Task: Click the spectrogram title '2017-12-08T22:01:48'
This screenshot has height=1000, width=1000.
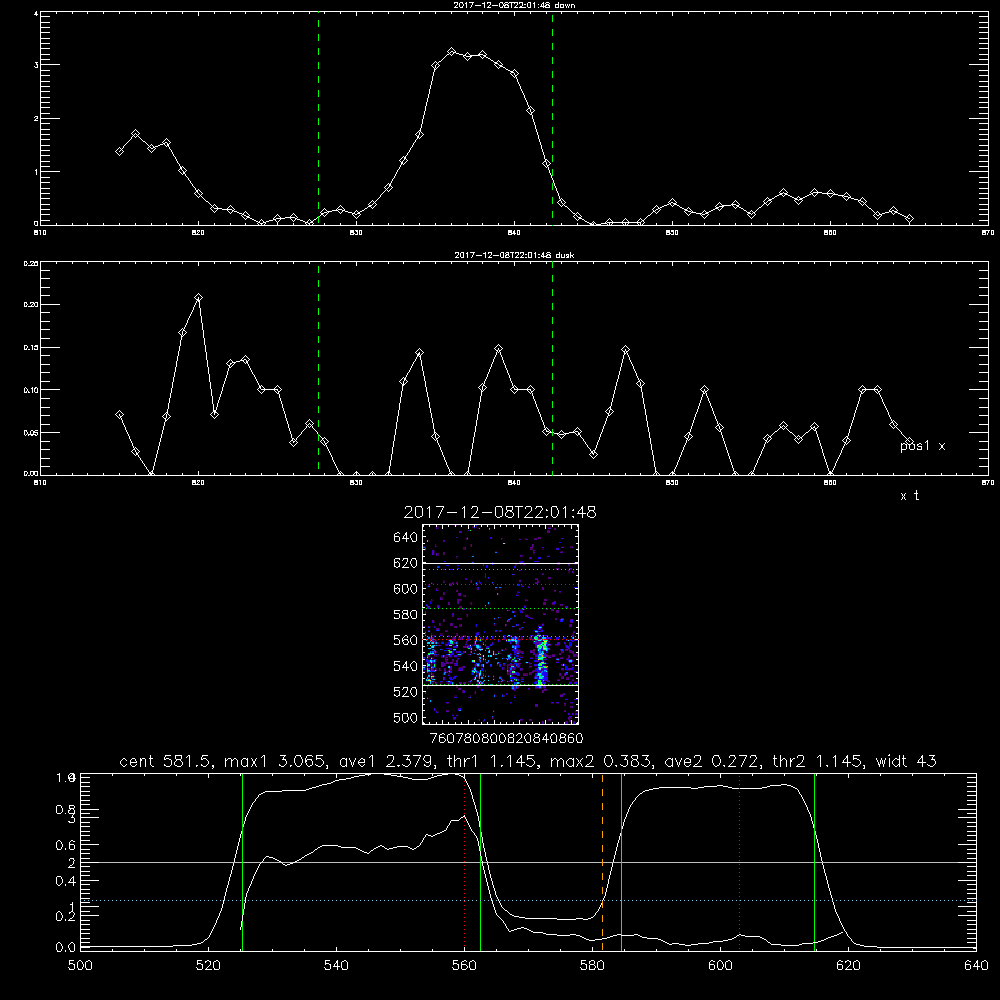Action: coord(500,512)
